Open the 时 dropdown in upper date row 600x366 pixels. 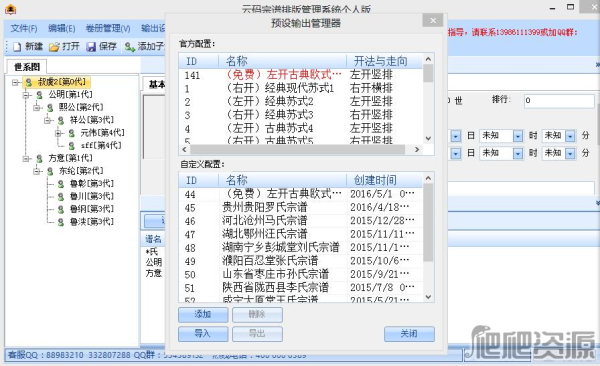point(518,136)
